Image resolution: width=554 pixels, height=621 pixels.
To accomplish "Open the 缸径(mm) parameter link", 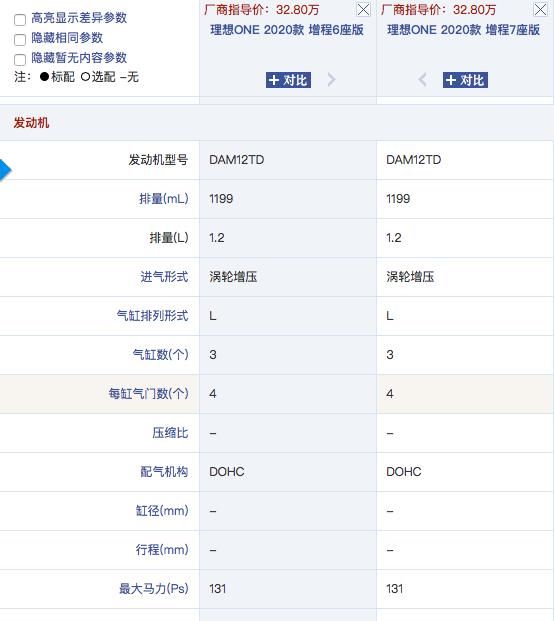I will [x=162, y=511].
